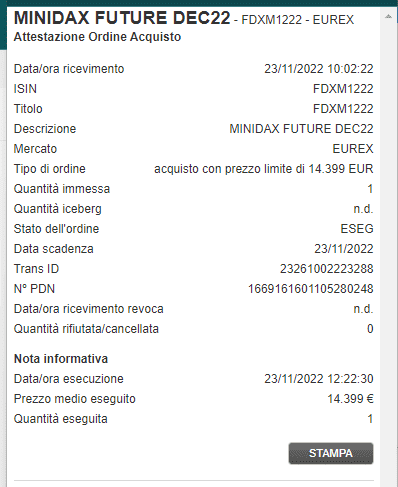Image resolution: width=398 pixels, height=487 pixels.
Task: Click the Descrizione value MINIDAX FUTURE DEC22
Action: pyautogui.click(x=301, y=129)
